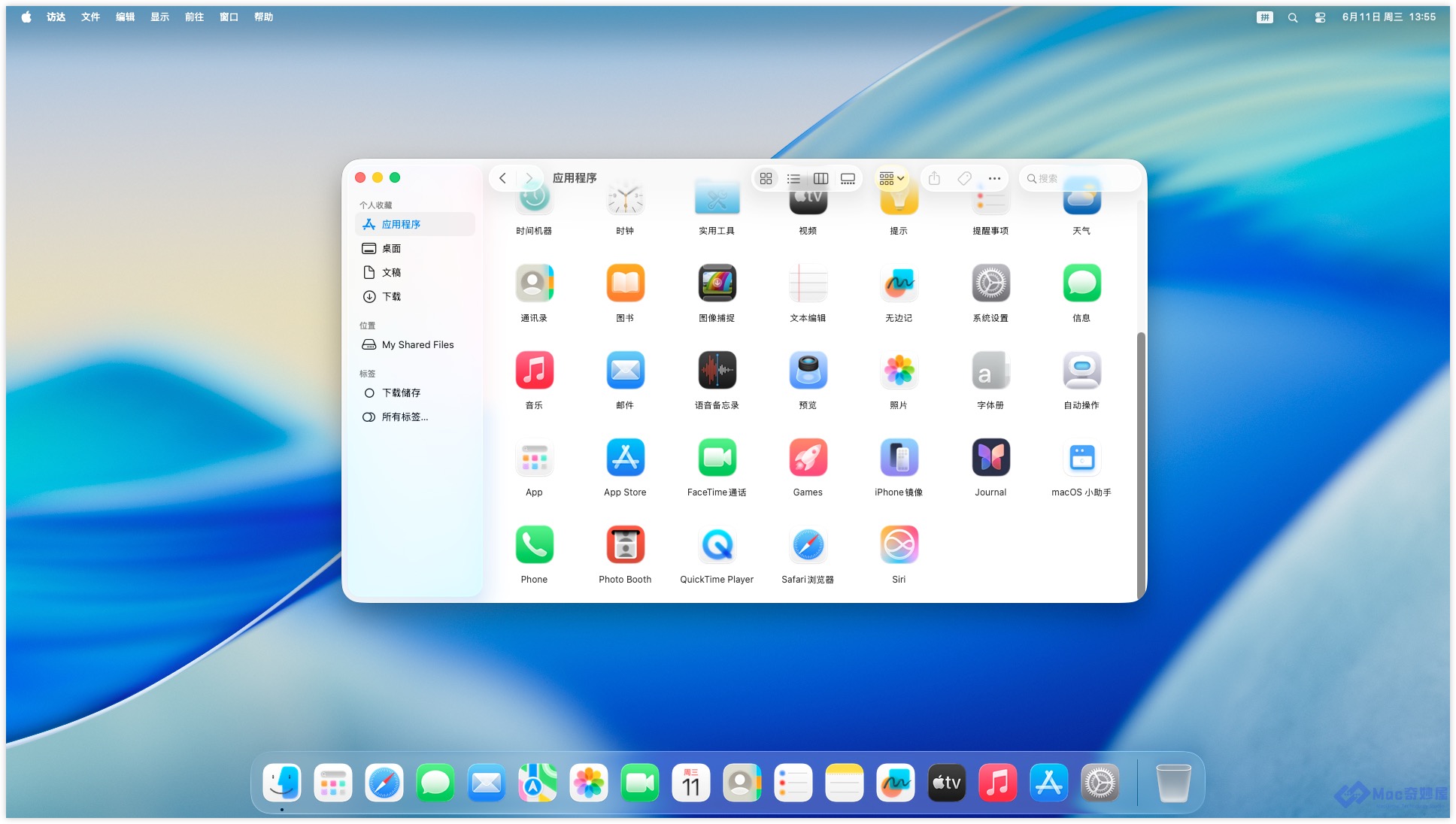Open Launchpad apps from the Dock
The image size is (1456, 824).
click(333, 783)
